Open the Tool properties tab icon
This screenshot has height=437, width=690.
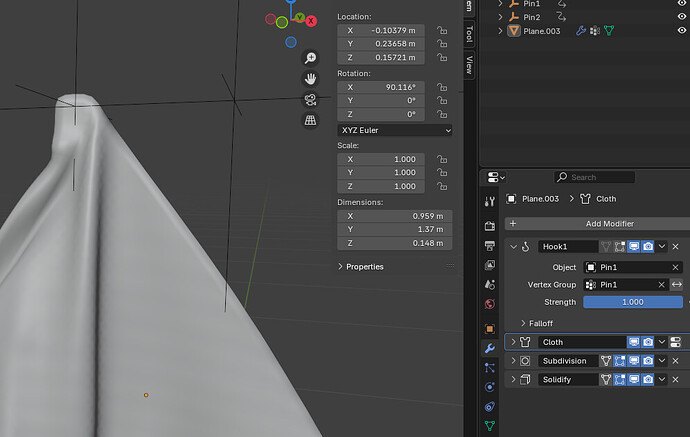click(x=490, y=202)
